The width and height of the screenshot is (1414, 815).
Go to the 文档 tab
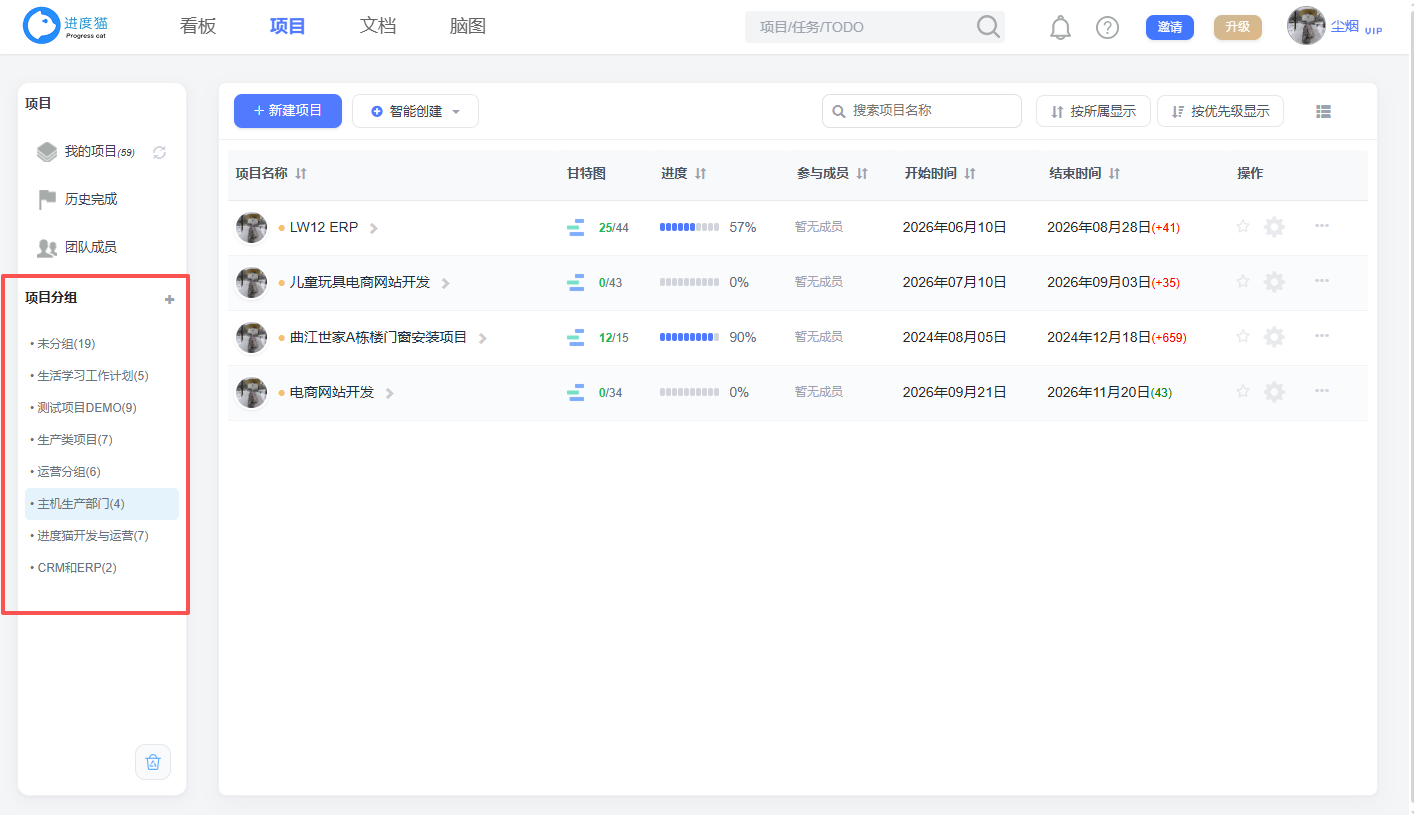click(378, 27)
